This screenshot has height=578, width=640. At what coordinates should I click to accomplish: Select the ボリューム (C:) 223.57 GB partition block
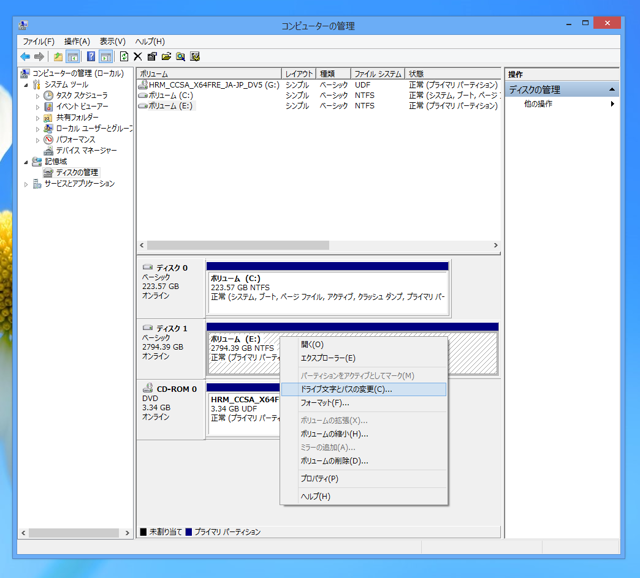tap(328, 288)
